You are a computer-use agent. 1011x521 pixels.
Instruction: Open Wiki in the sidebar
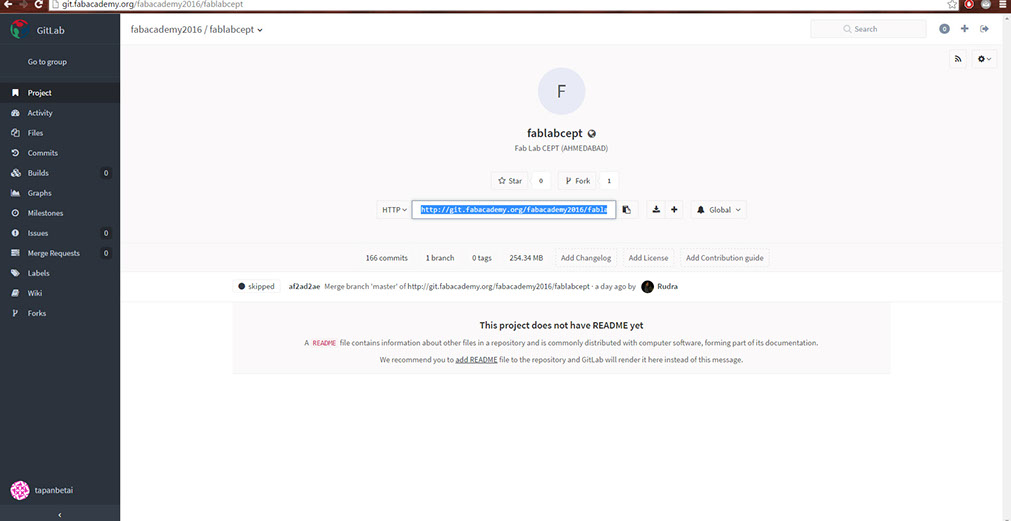click(x=60, y=293)
